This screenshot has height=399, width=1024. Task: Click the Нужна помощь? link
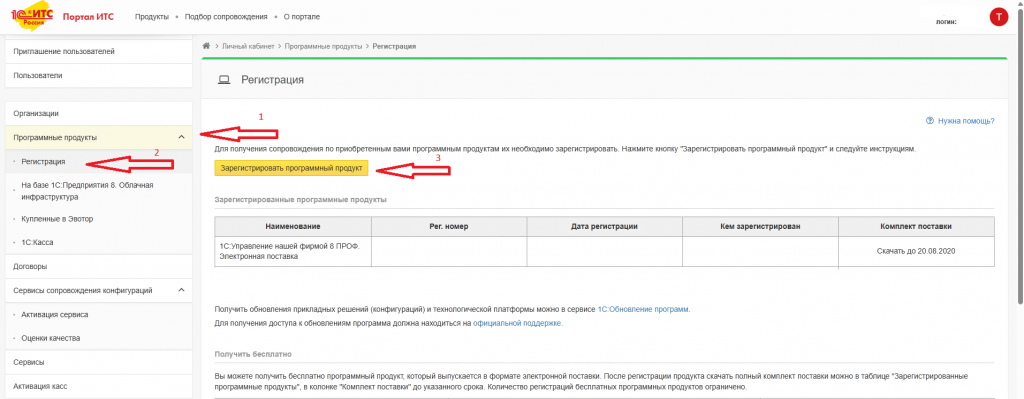tap(966, 121)
